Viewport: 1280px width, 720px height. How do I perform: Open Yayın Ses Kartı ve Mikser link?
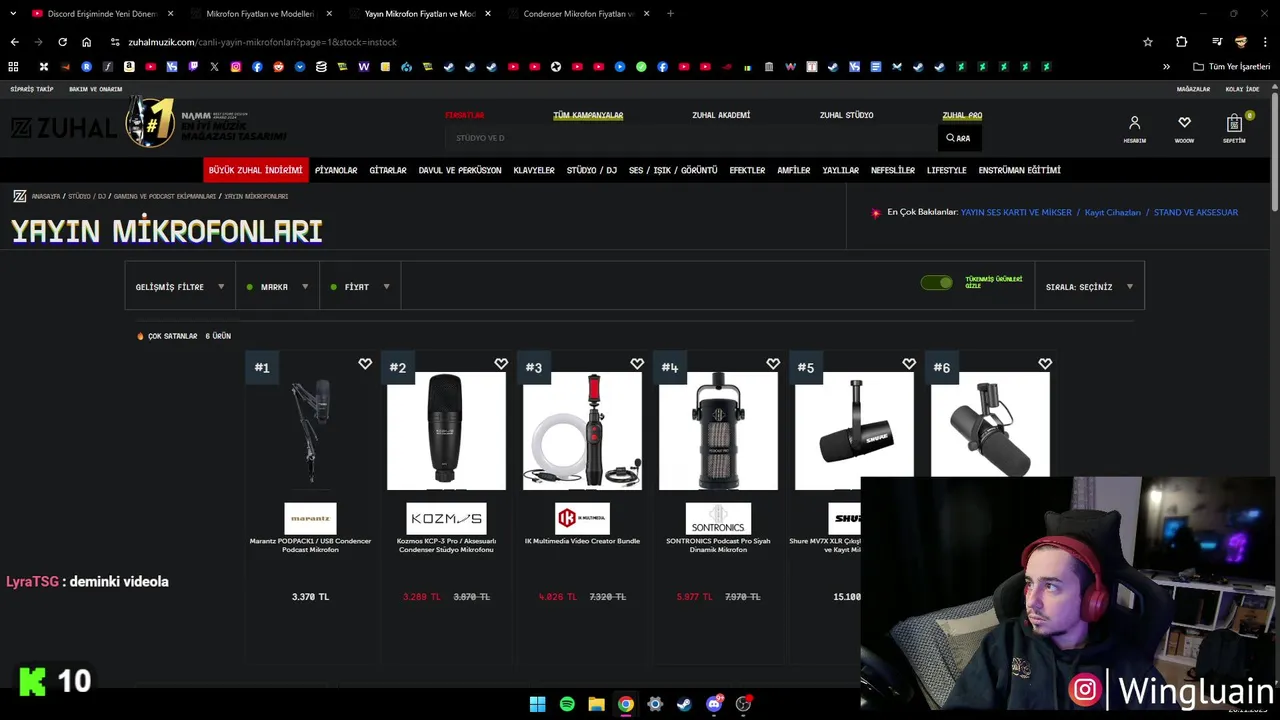point(1016,212)
